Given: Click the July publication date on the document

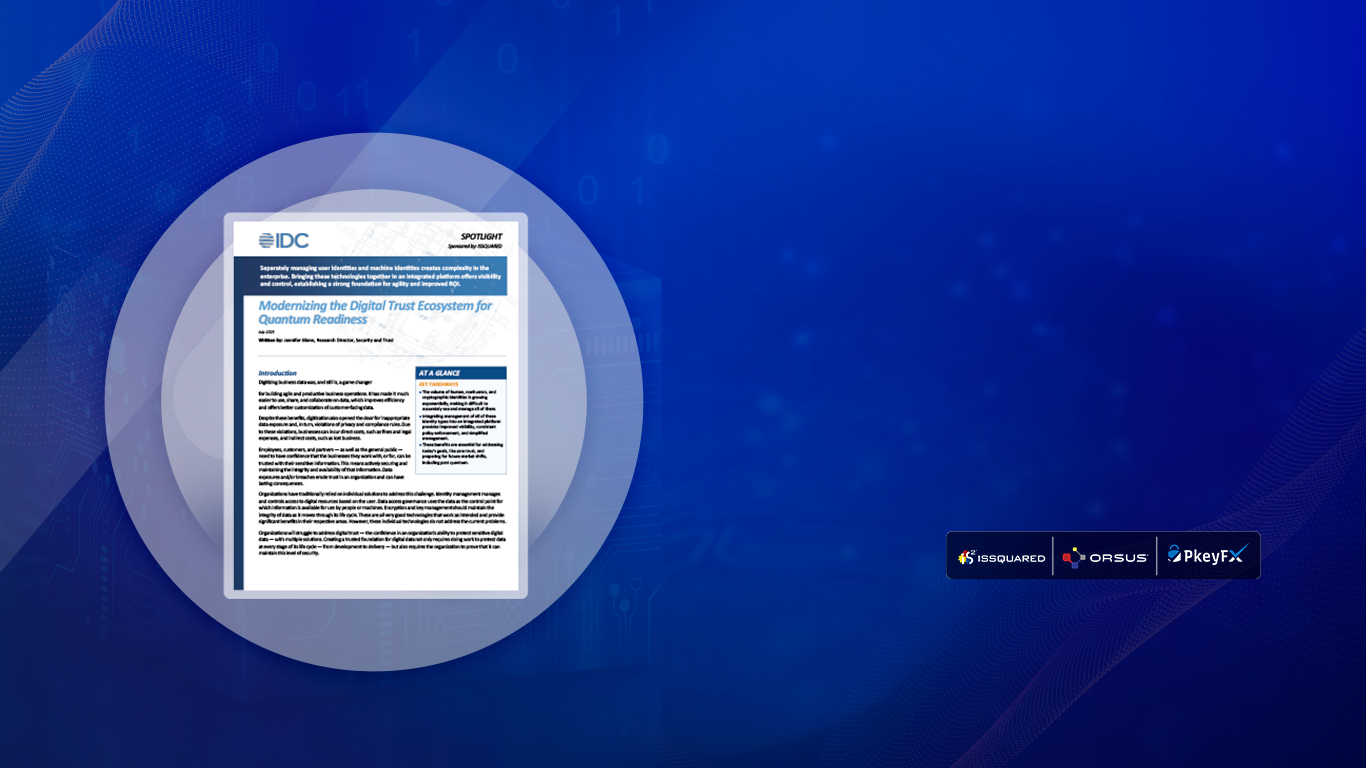Looking at the screenshot, I should 267,331.
